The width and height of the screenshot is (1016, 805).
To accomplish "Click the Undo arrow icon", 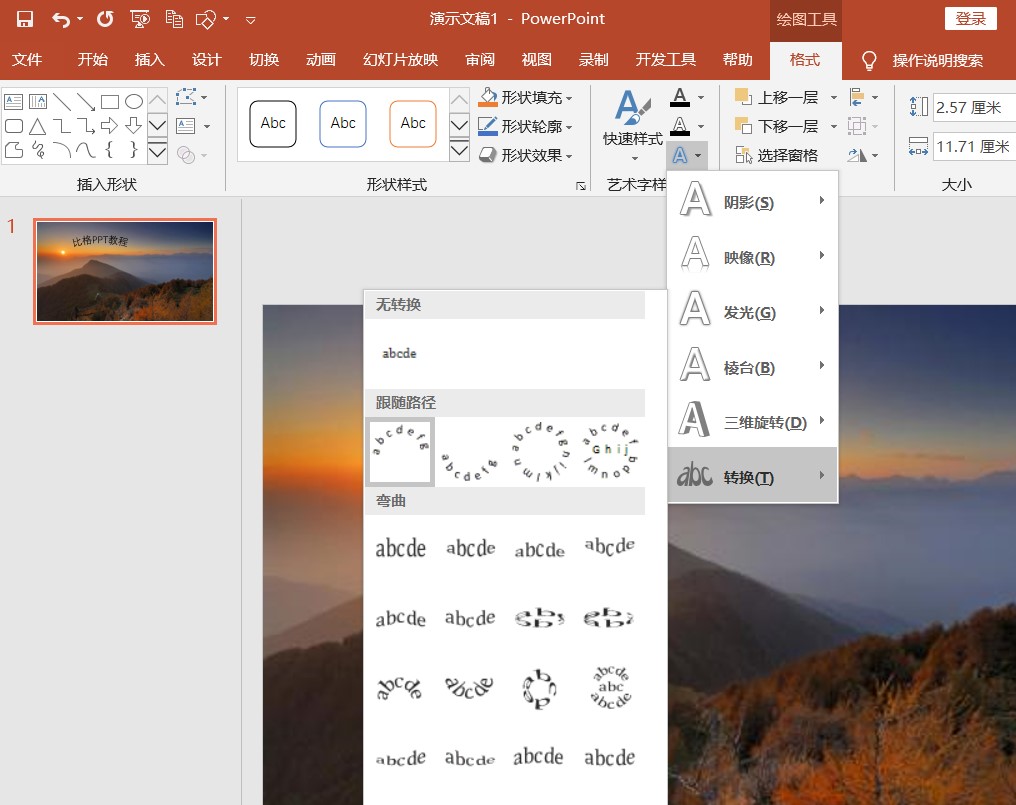I will tap(61, 19).
